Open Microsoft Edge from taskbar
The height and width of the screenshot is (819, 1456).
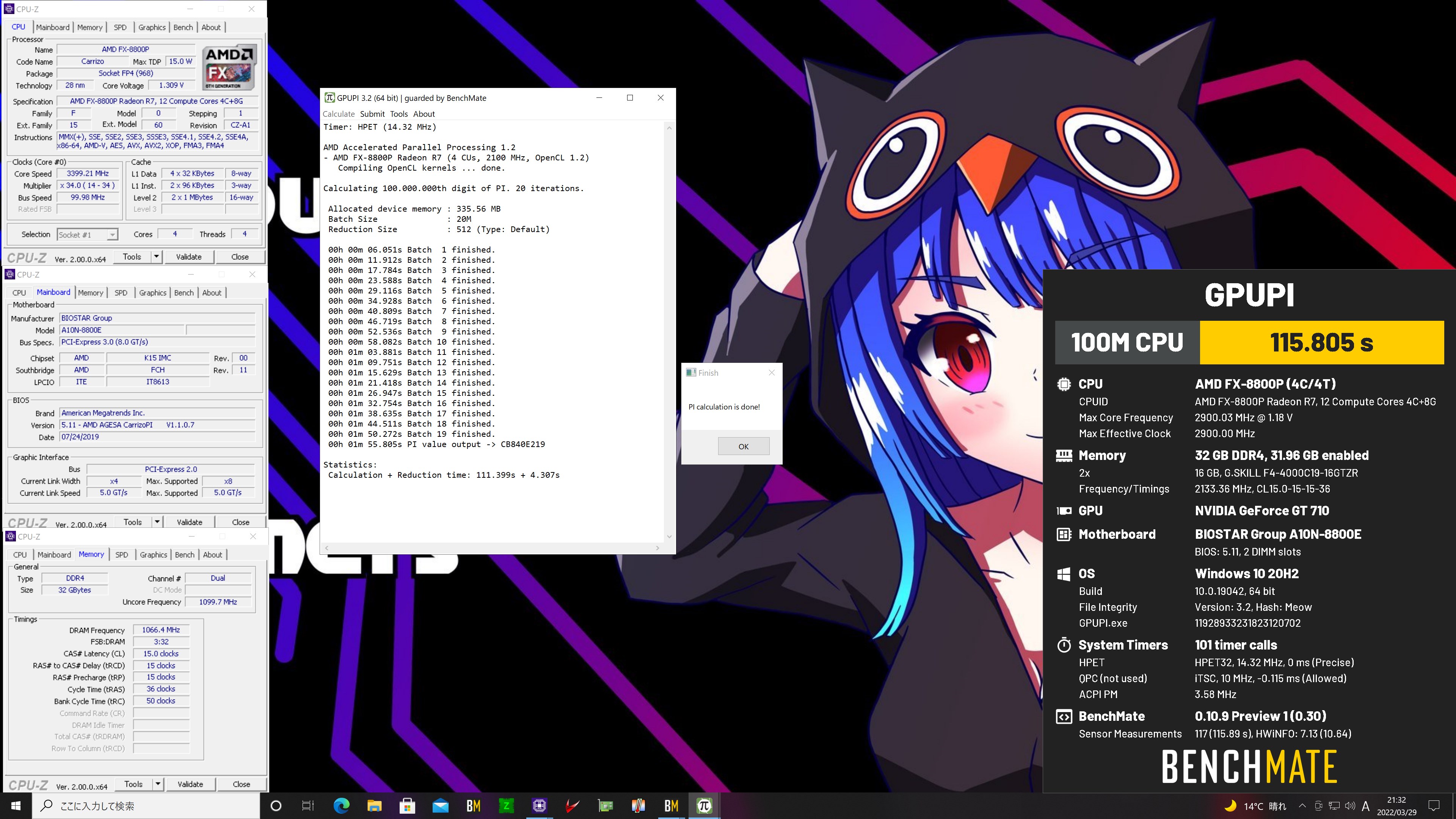[341, 806]
